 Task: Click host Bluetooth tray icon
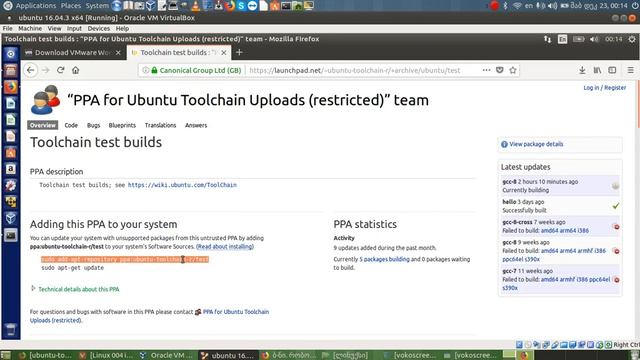coord(505,6)
